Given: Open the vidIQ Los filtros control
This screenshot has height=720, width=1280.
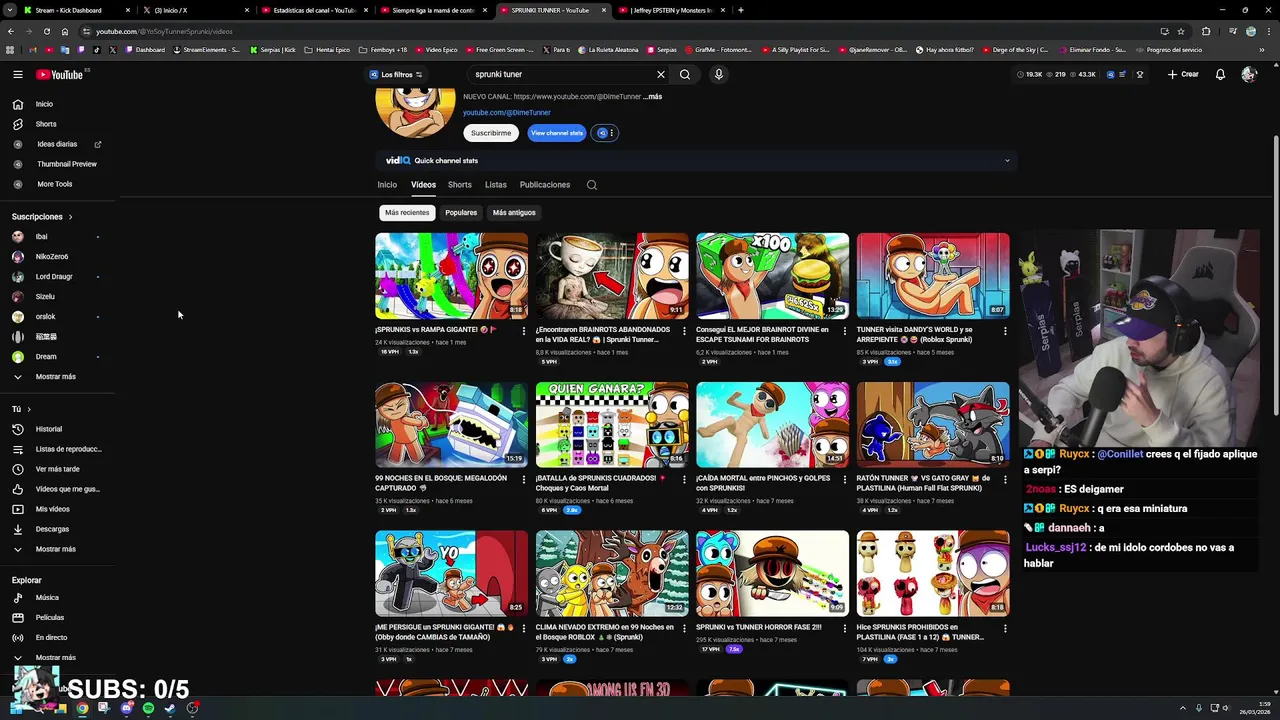Looking at the screenshot, I should click(x=397, y=74).
